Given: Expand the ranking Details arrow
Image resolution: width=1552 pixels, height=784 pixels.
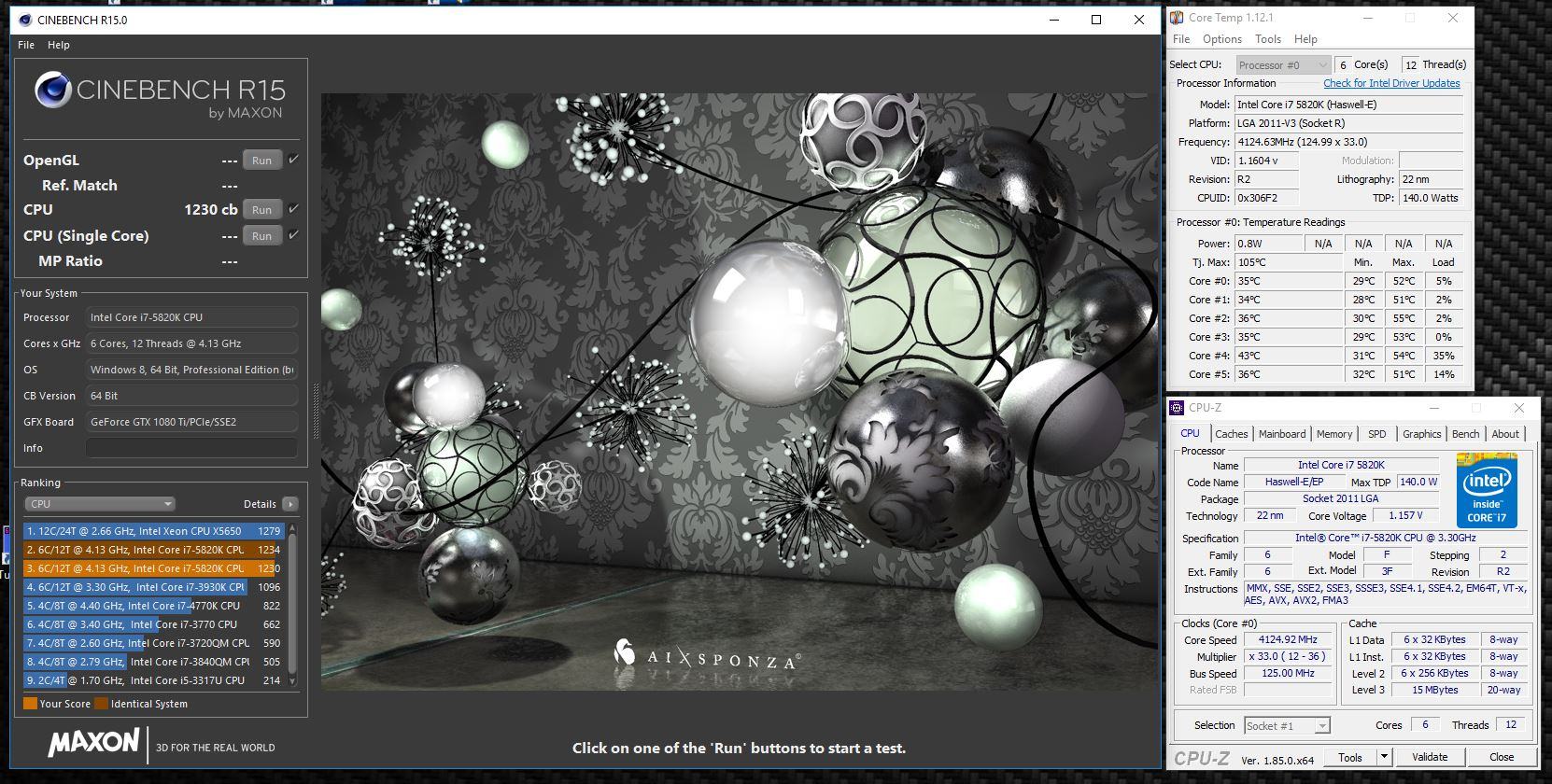Looking at the screenshot, I should (290, 504).
